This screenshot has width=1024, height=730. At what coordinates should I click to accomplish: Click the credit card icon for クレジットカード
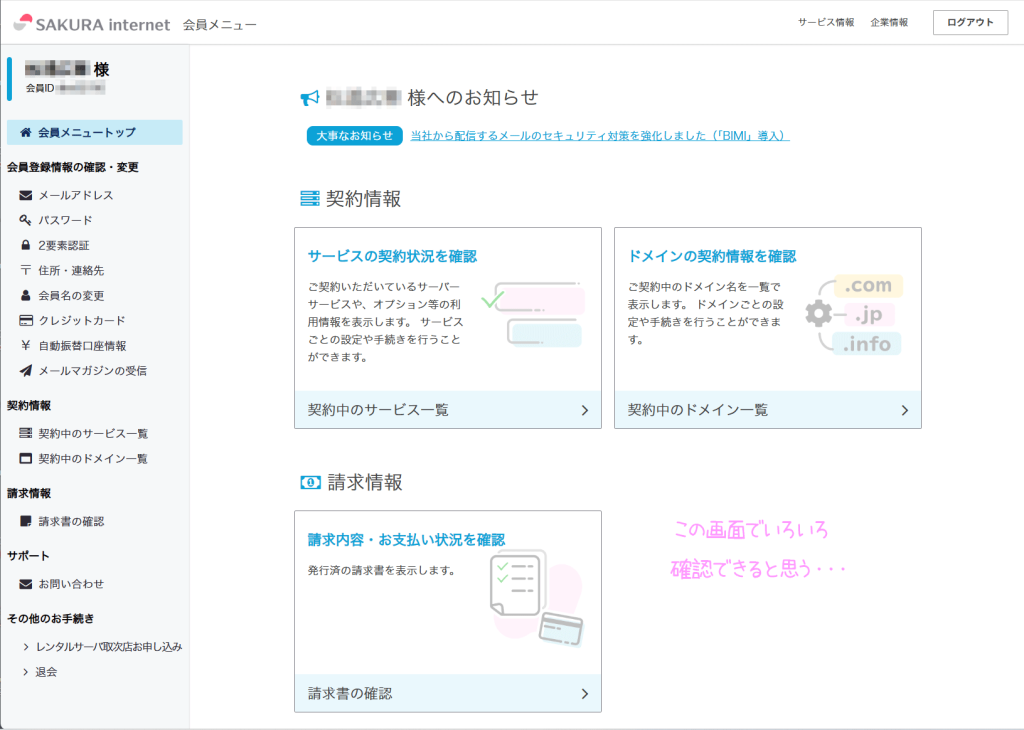[x=26, y=321]
